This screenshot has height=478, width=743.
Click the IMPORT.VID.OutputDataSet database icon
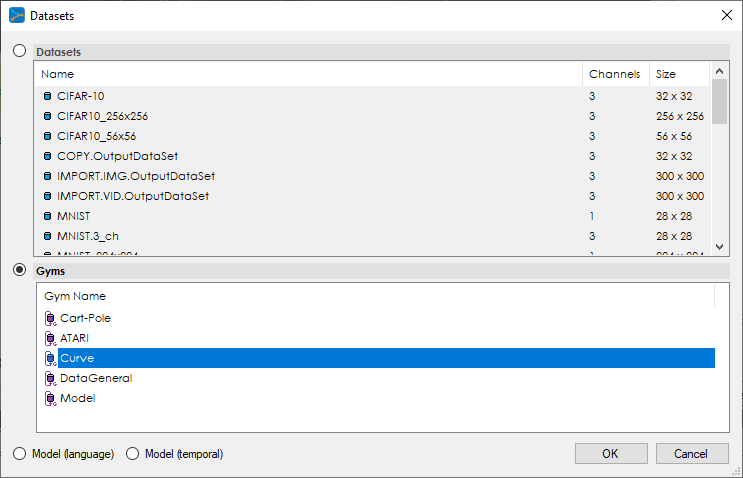[47, 196]
